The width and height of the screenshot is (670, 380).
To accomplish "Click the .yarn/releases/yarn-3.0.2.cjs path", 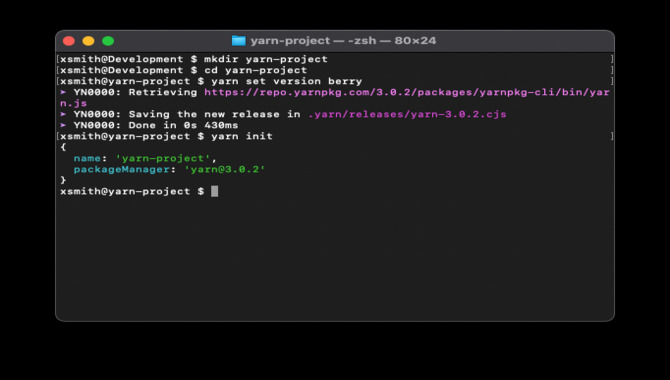I will point(407,115).
